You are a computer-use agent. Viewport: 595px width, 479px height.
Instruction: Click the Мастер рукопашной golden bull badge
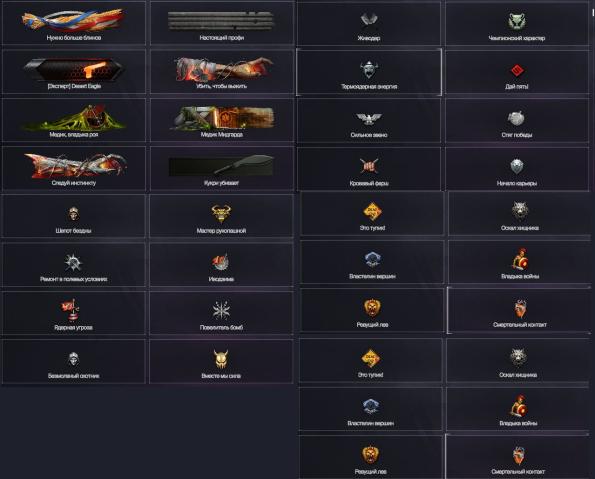pos(221,216)
